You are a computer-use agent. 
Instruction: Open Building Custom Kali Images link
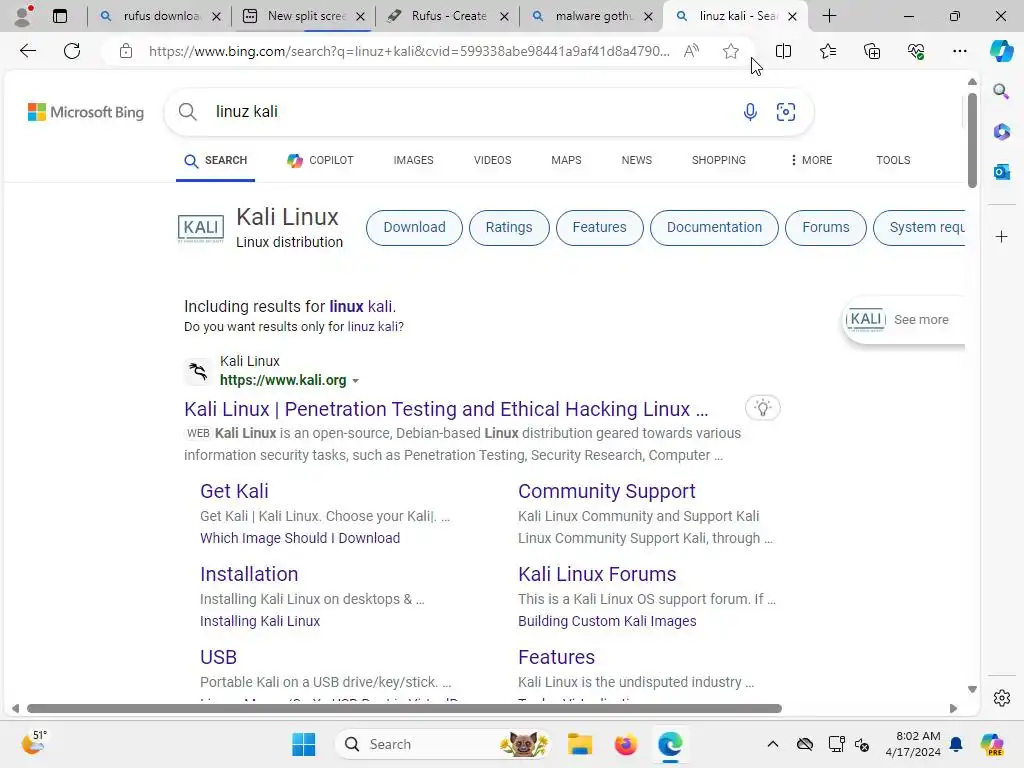pyautogui.click(x=607, y=621)
